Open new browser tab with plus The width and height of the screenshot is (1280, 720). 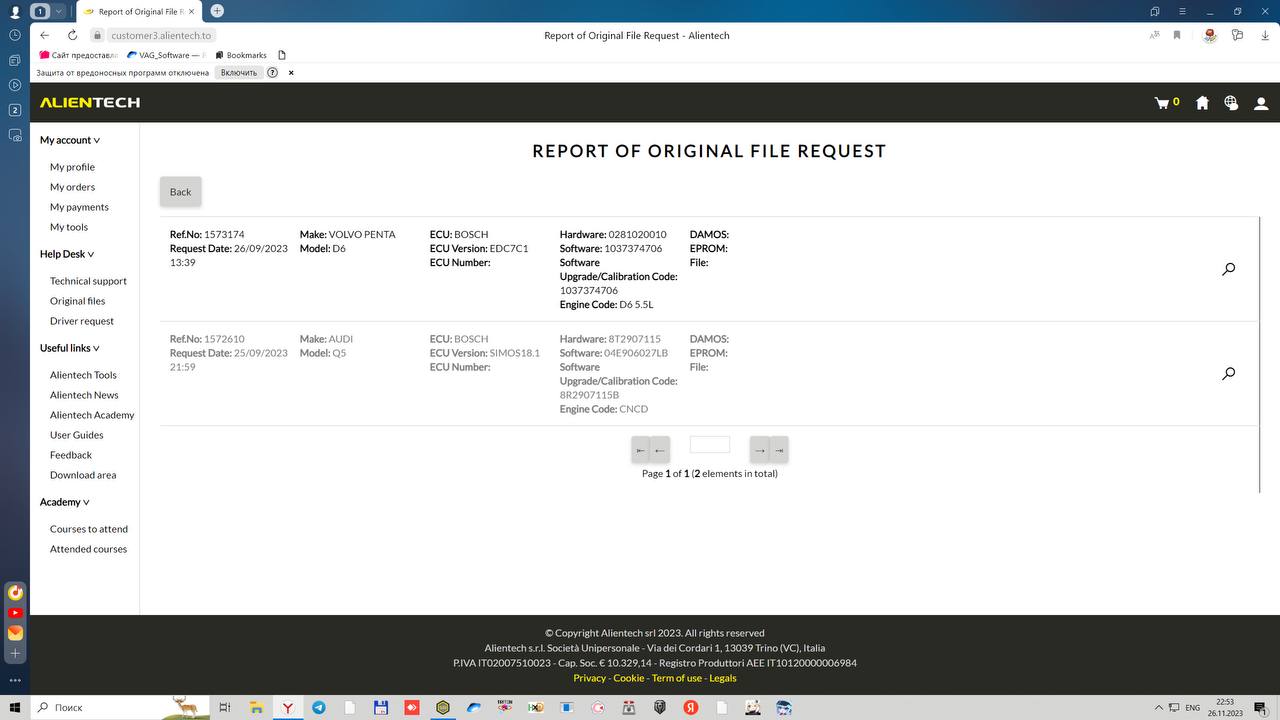tap(217, 11)
